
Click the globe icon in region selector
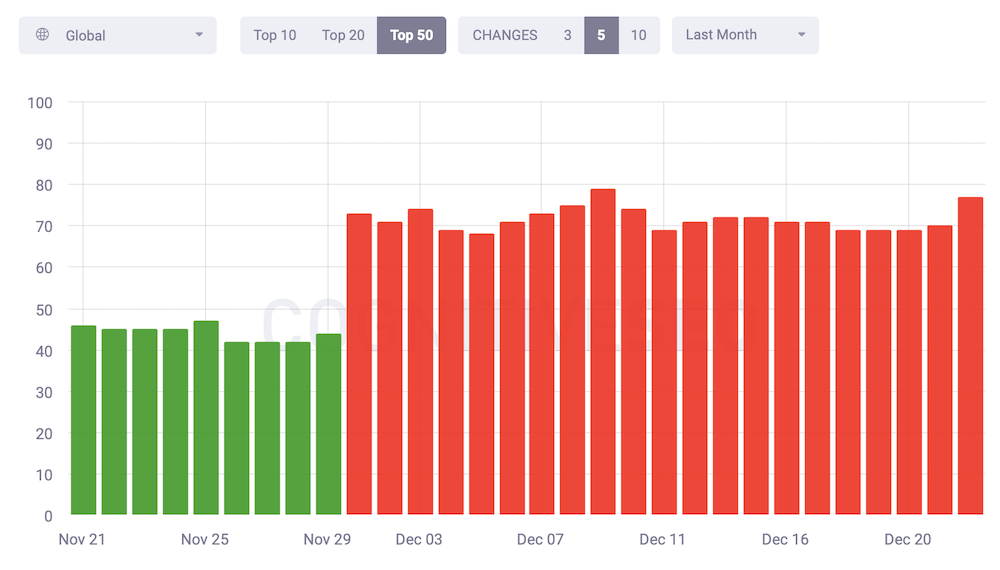[42, 35]
